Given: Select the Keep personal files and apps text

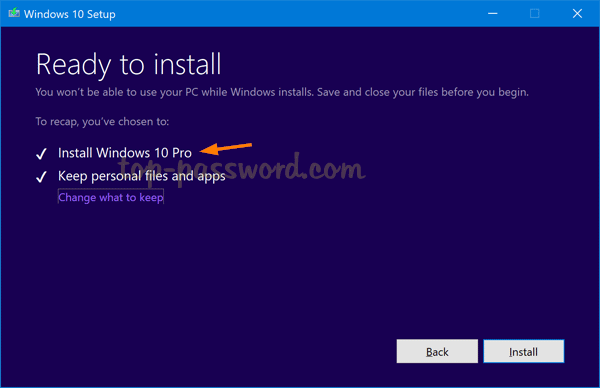Looking at the screenshot, I should click(142, 176).
